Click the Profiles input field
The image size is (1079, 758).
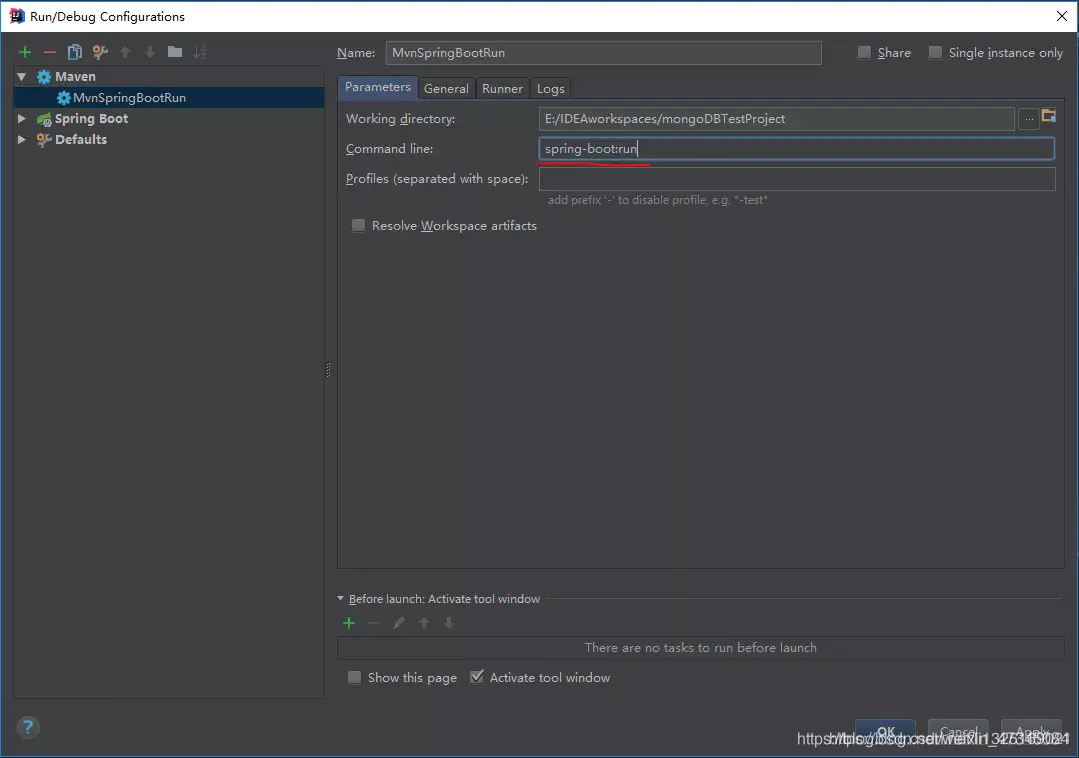[797, 179]
